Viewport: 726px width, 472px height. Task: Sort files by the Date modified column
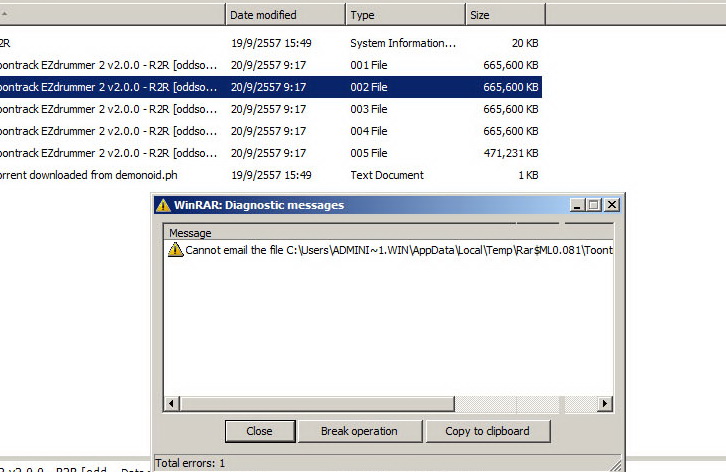(x=285, y=15)
